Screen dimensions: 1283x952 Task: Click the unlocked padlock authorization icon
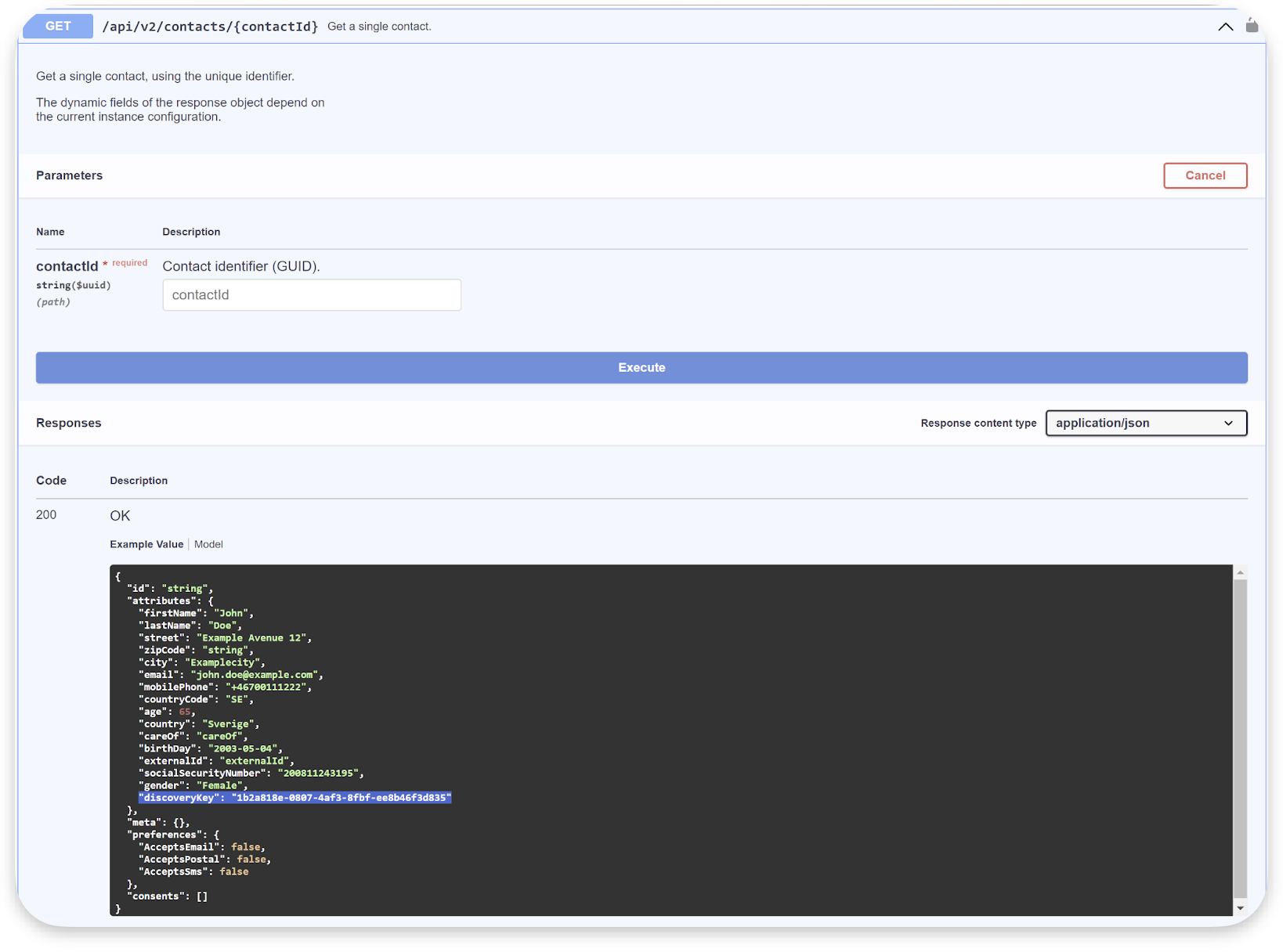point(1252,26)
